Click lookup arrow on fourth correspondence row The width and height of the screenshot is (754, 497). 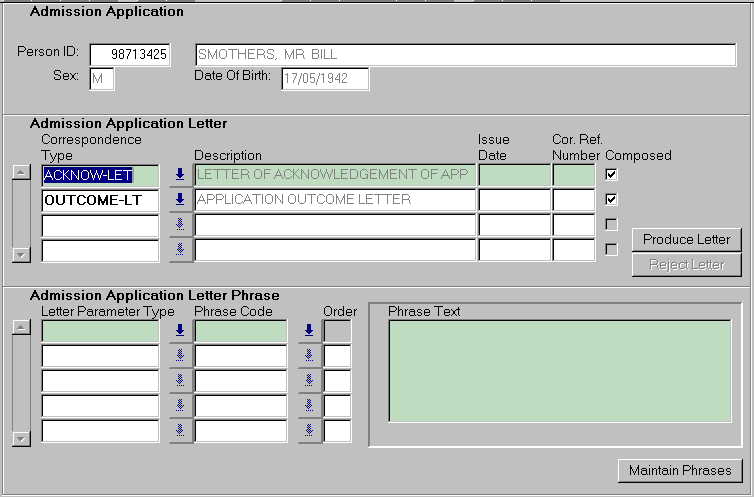(x=180, y=250)
